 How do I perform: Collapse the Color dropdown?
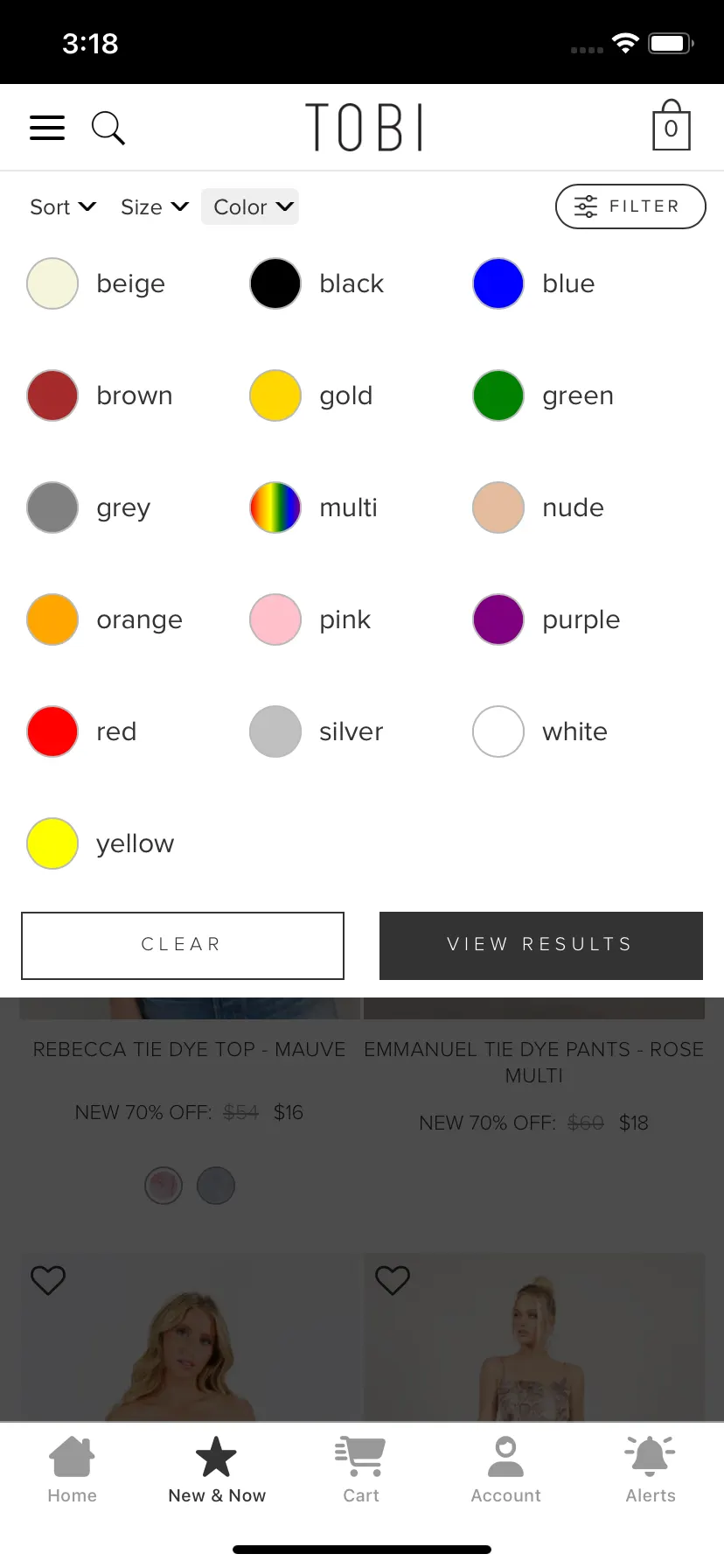(250, 206)
